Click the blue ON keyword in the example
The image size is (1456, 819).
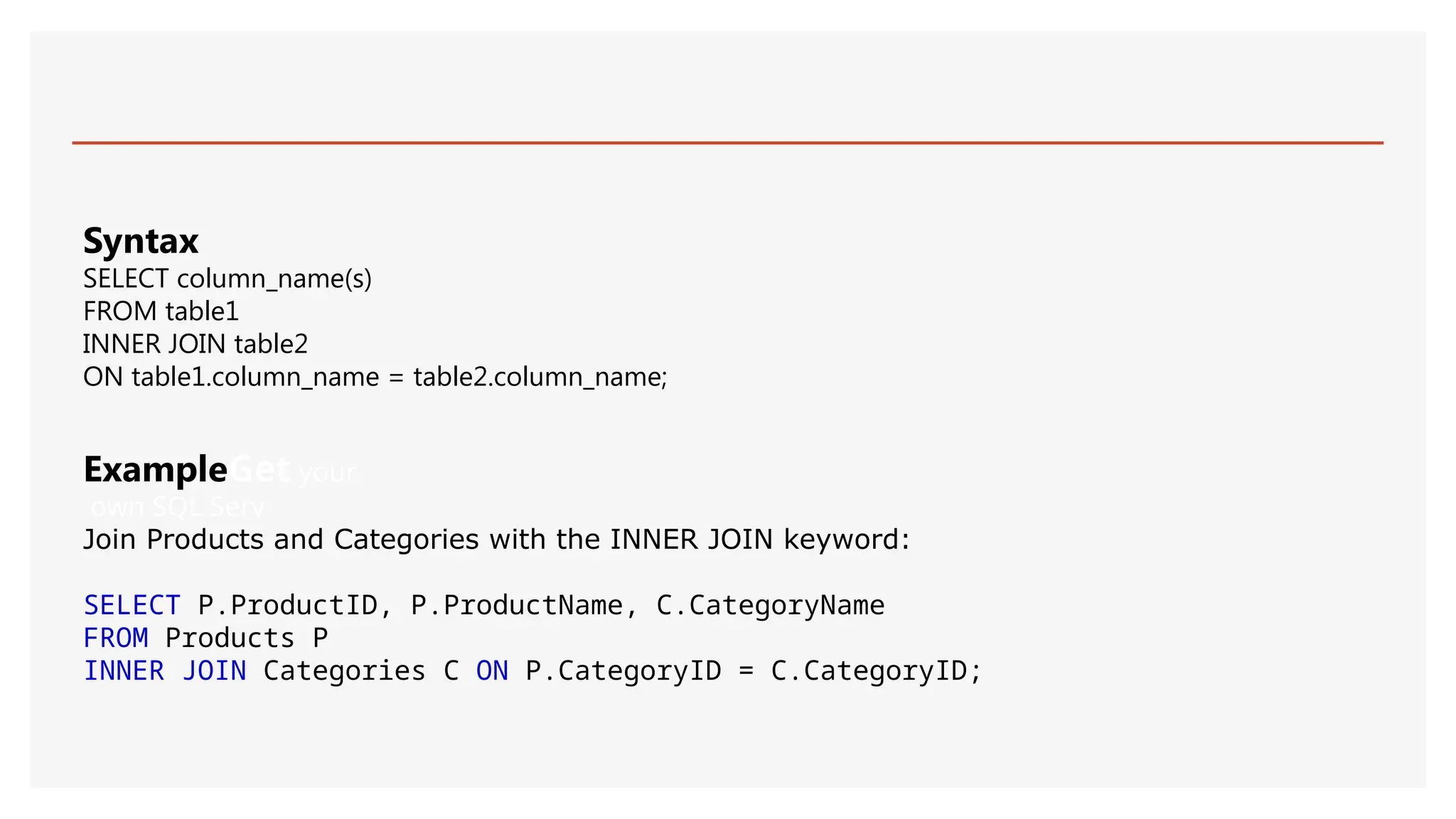tap(492, 670)
